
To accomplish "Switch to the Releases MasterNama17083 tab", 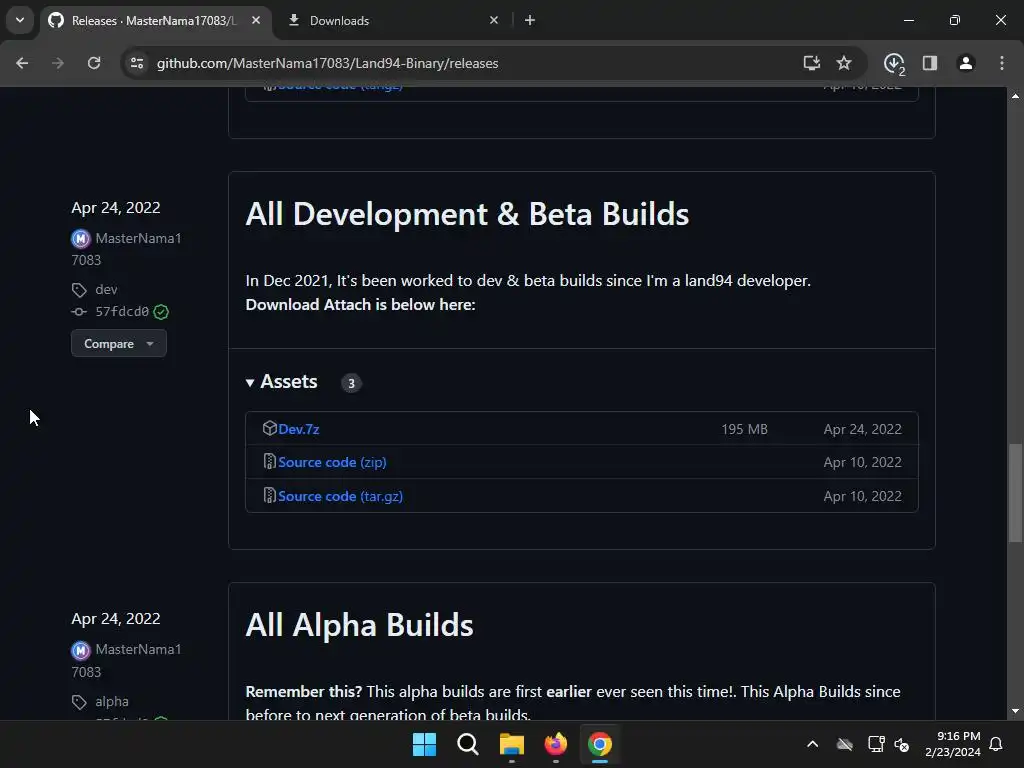I will [155, 21].
